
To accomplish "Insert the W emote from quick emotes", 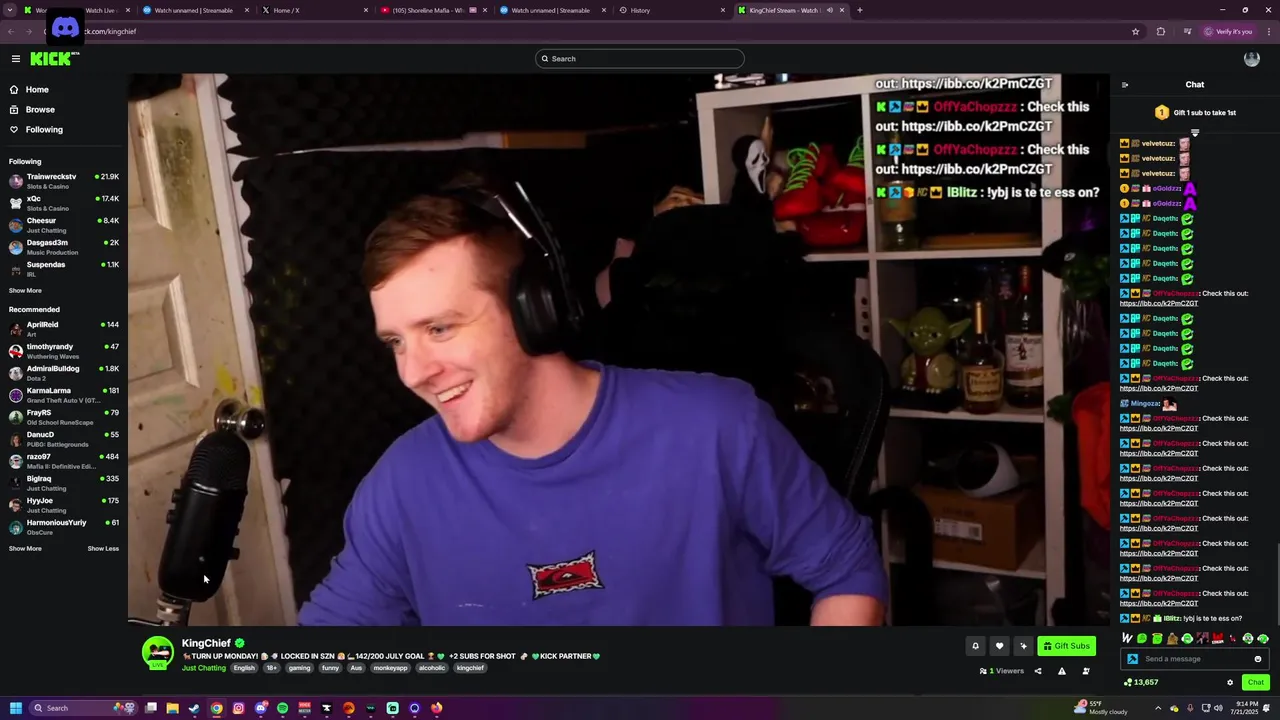I will (1128, 638).
